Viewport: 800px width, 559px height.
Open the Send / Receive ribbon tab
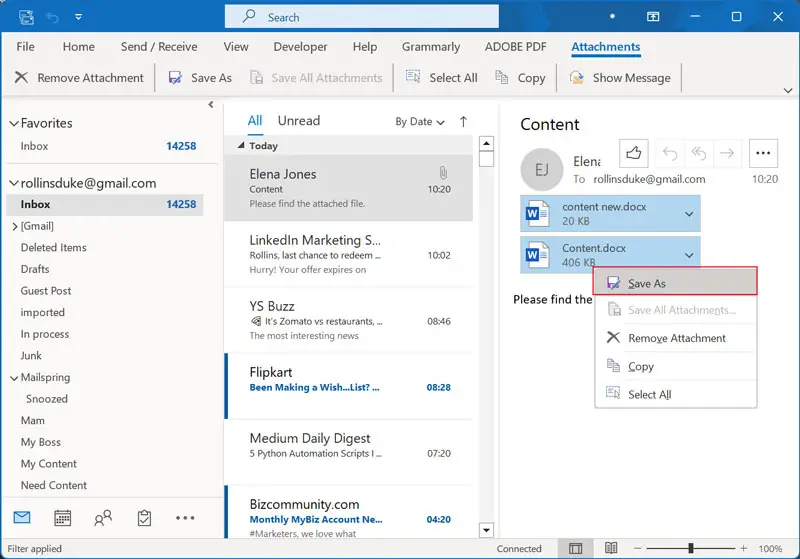(x=159, y=47)
